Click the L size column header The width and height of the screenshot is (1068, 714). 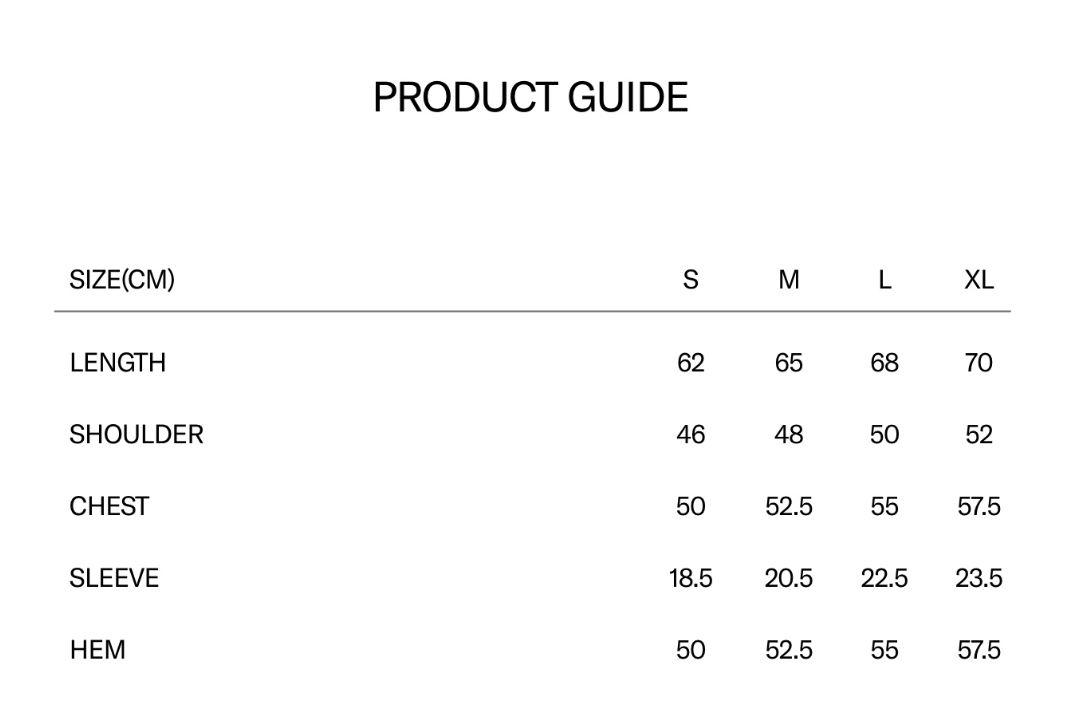pyautogui.click(x=885, y=279)
